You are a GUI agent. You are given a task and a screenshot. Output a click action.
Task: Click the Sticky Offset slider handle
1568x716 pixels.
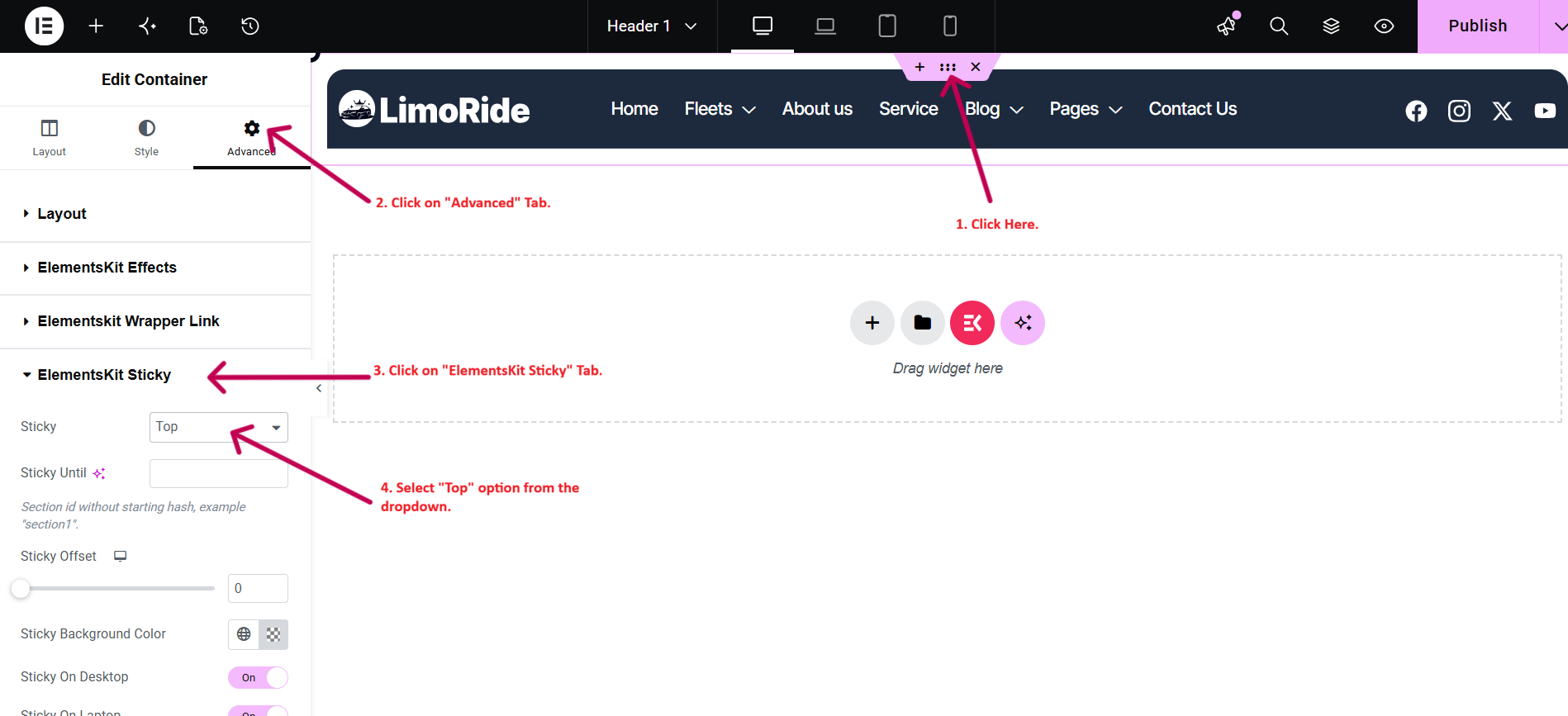click(21, 589)
